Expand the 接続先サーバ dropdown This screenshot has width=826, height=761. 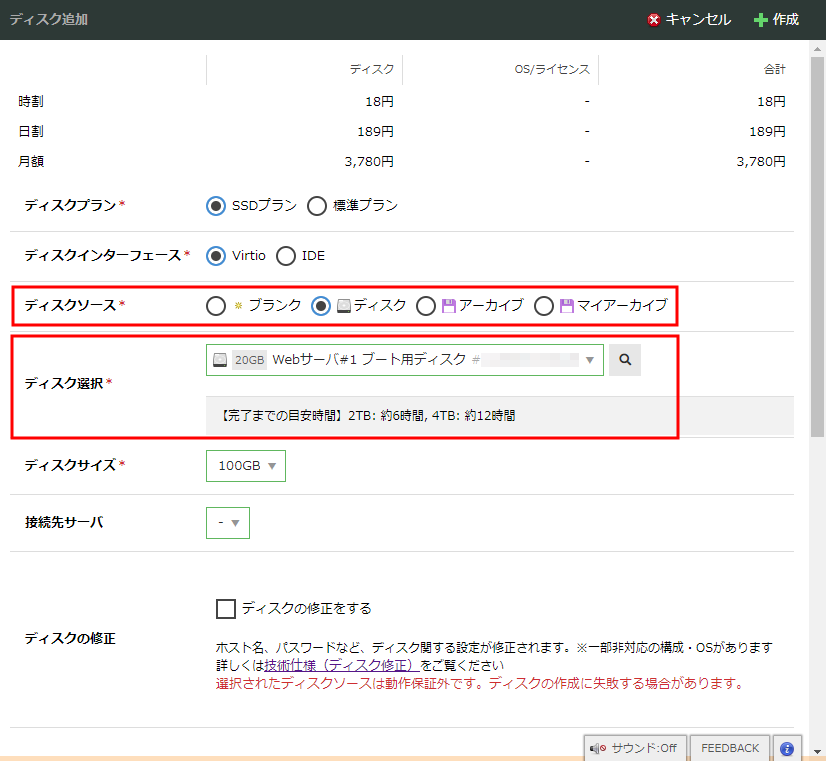(227, 522)
